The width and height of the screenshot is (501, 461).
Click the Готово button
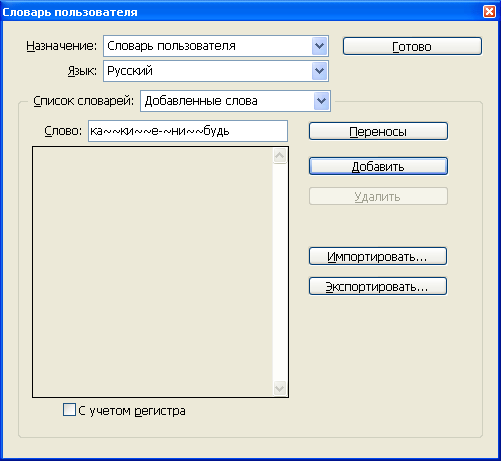pyautogui.click(x=412, y=46)
